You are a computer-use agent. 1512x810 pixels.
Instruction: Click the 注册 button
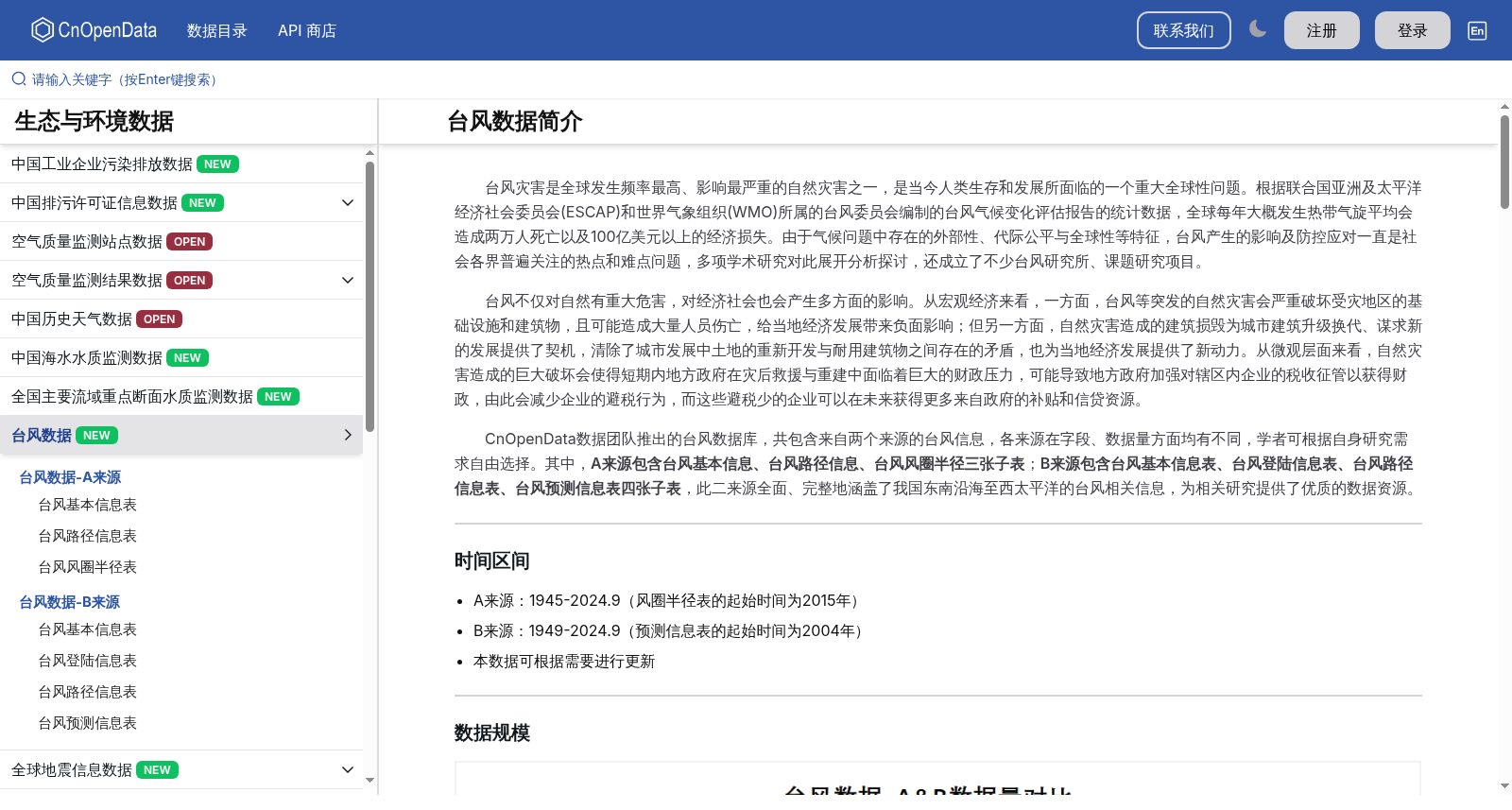[x=1322, y=30]
